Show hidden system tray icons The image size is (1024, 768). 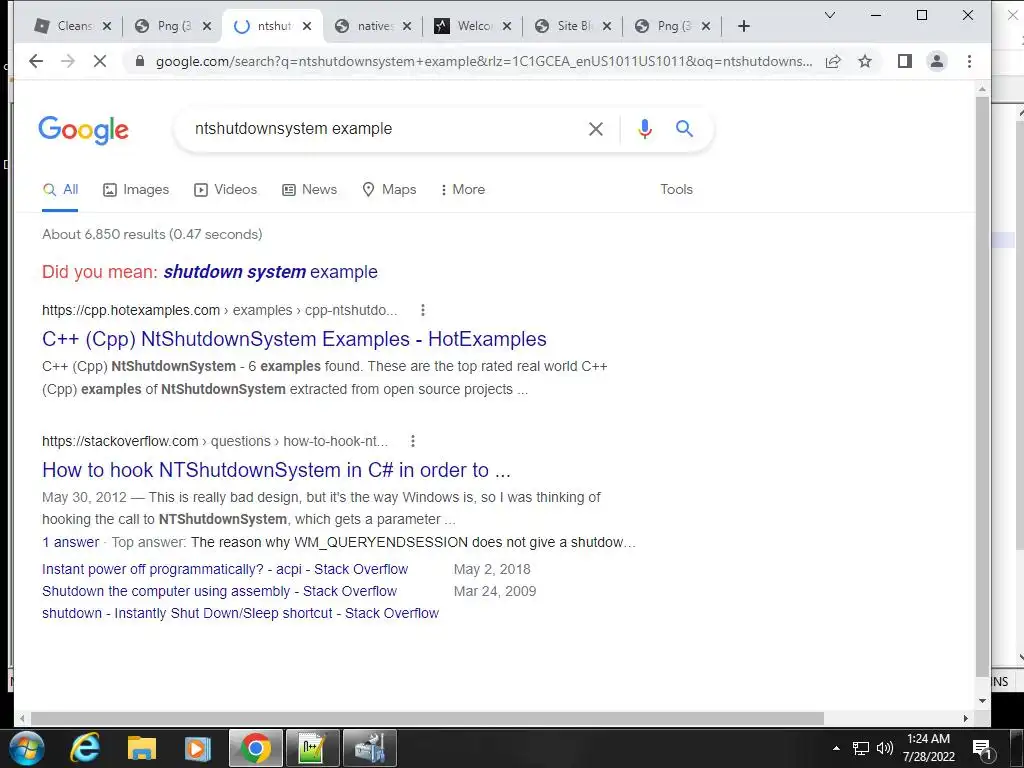(x=836, y=748)
